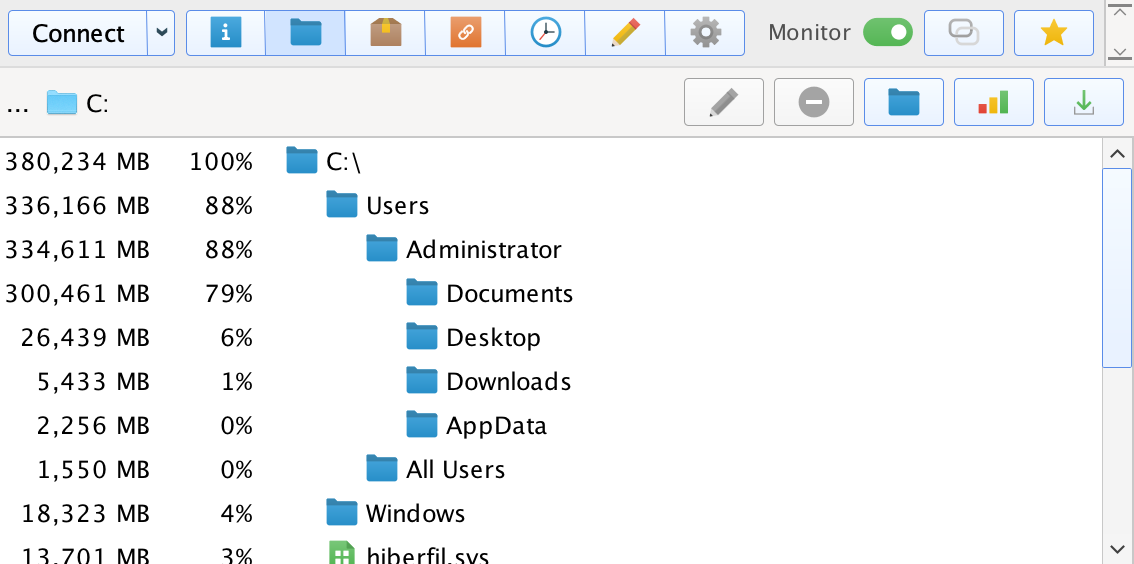
Task: Click the Connect button
Action: point(78,33)
